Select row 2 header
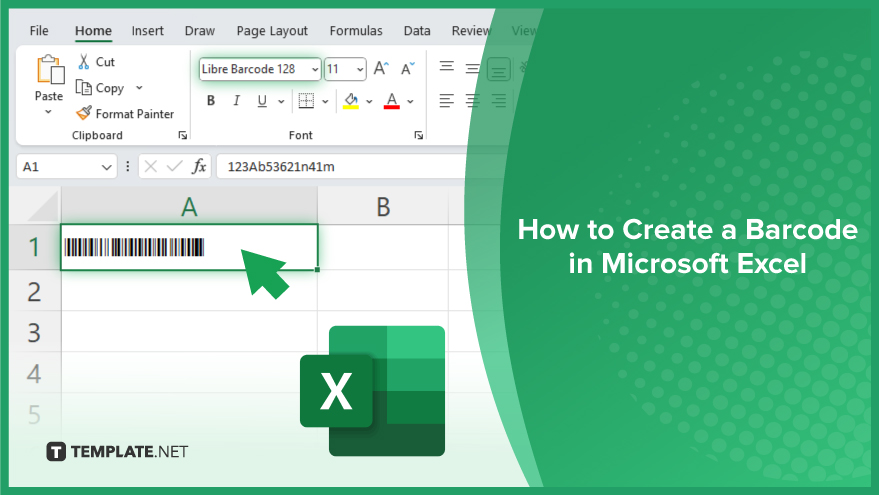 pos(34,291)
